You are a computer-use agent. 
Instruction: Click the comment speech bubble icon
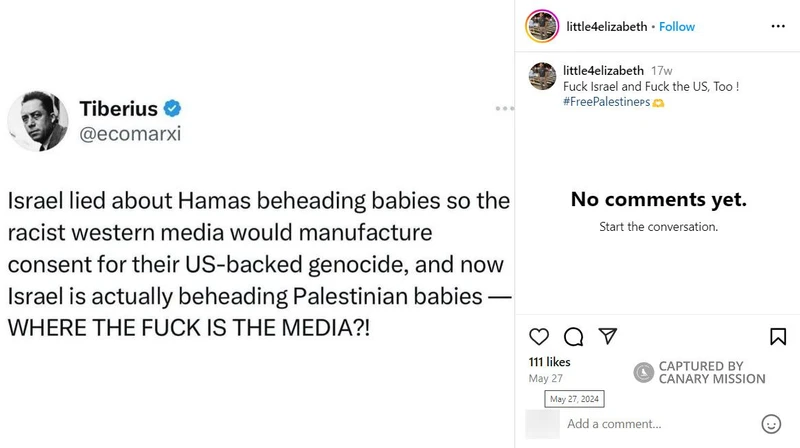coord(573,336)
